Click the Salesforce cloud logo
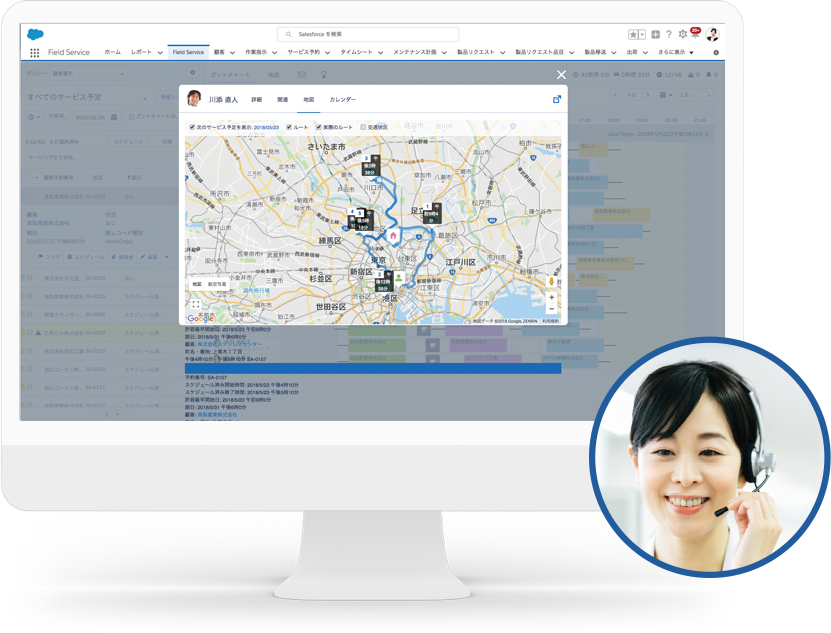Viewport: 831px width, 633px height. (35, 34)
